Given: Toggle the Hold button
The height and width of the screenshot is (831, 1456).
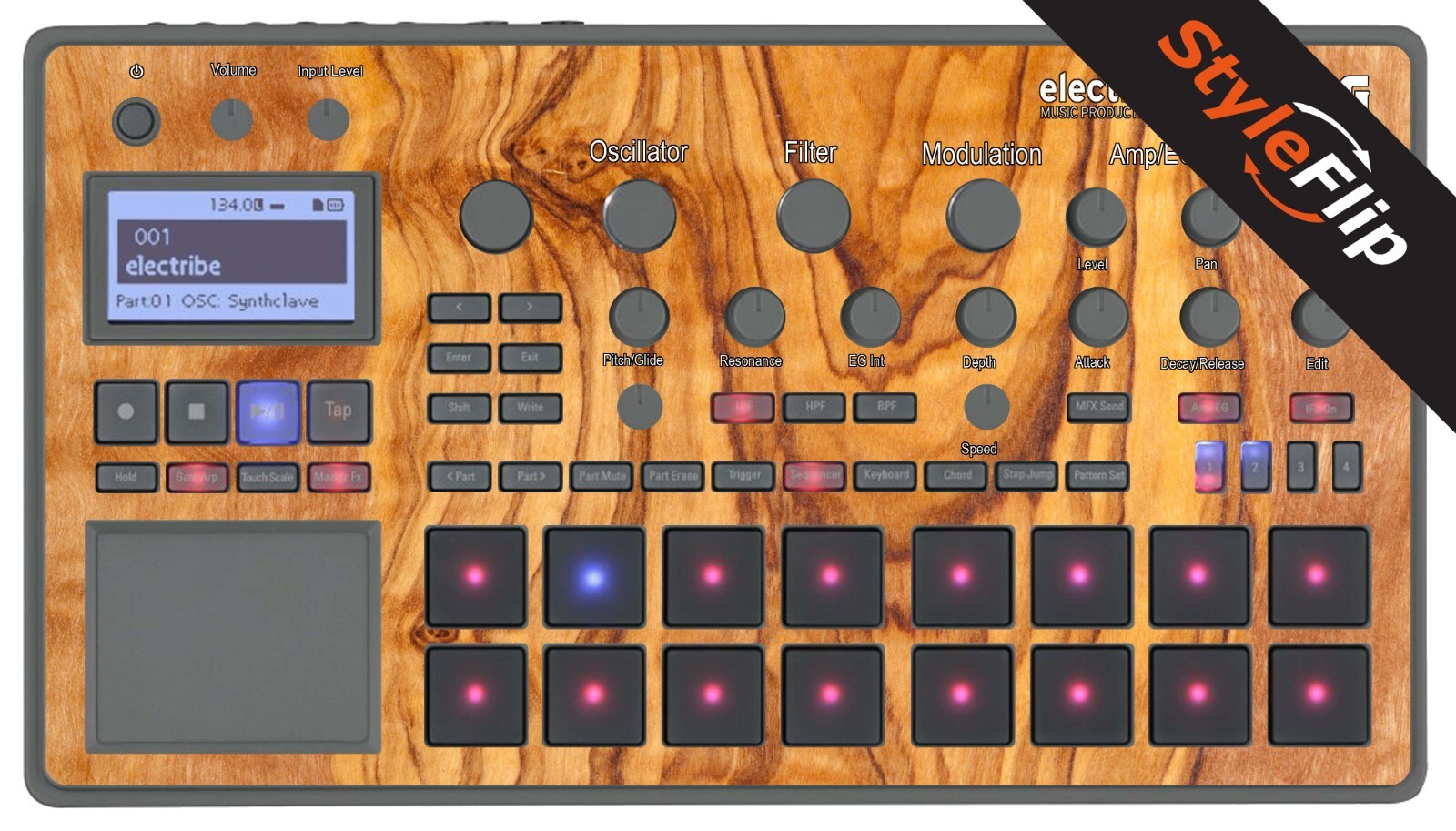Looking at the screenshot, I should [126, 477].
